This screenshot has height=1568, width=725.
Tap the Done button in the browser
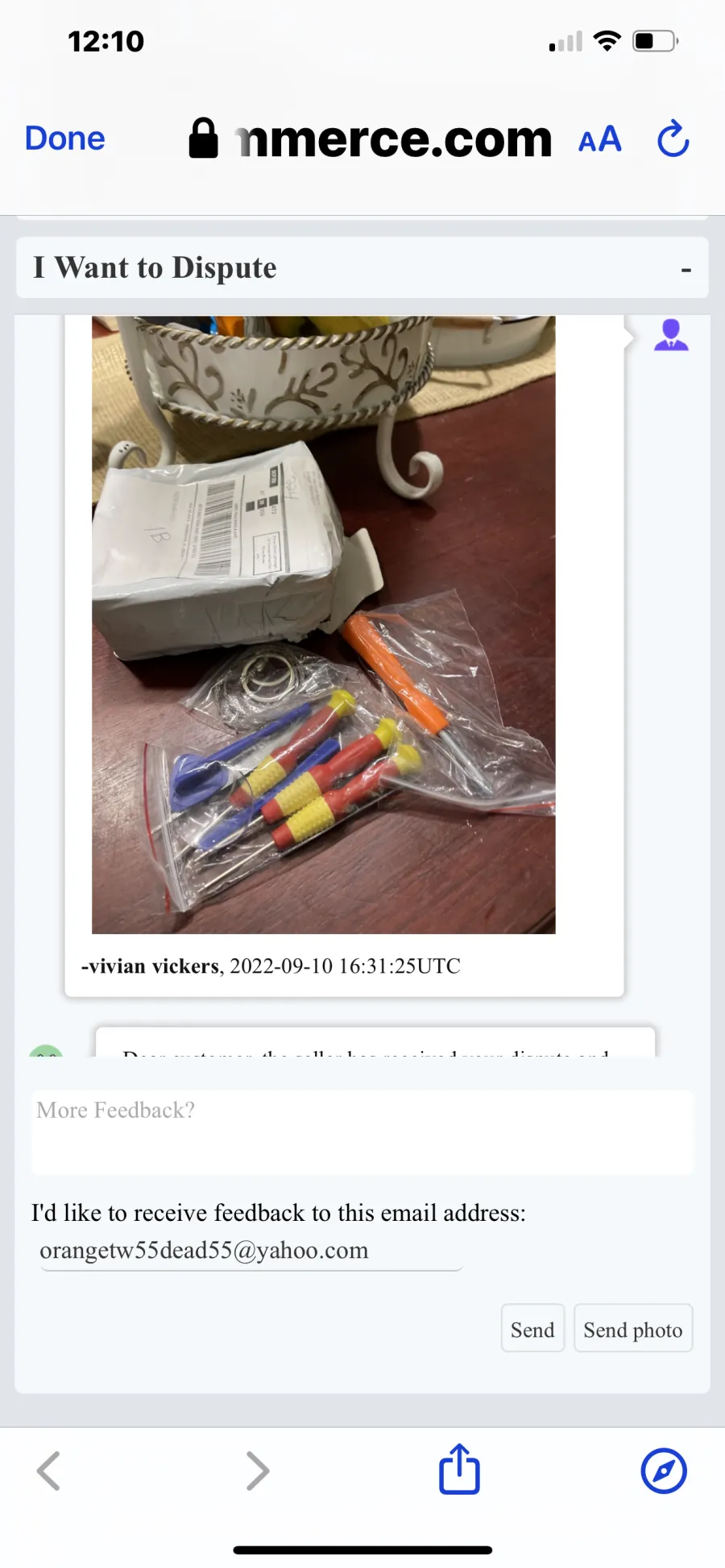(65, 139)
